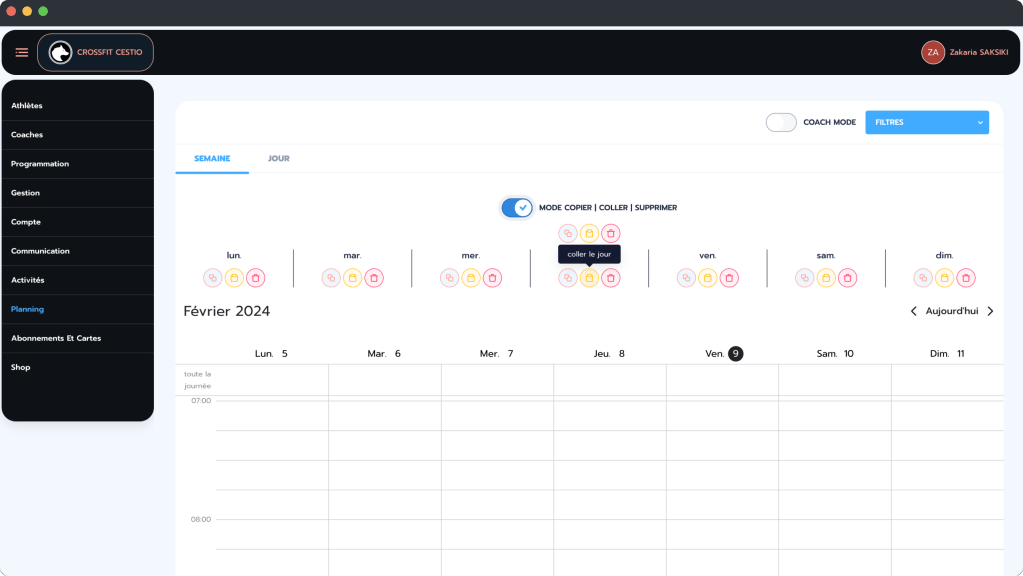The width and height of the screenshot is (1023, 576).
Task: Click the copy icon under lun.
Action: click(213, 278)
